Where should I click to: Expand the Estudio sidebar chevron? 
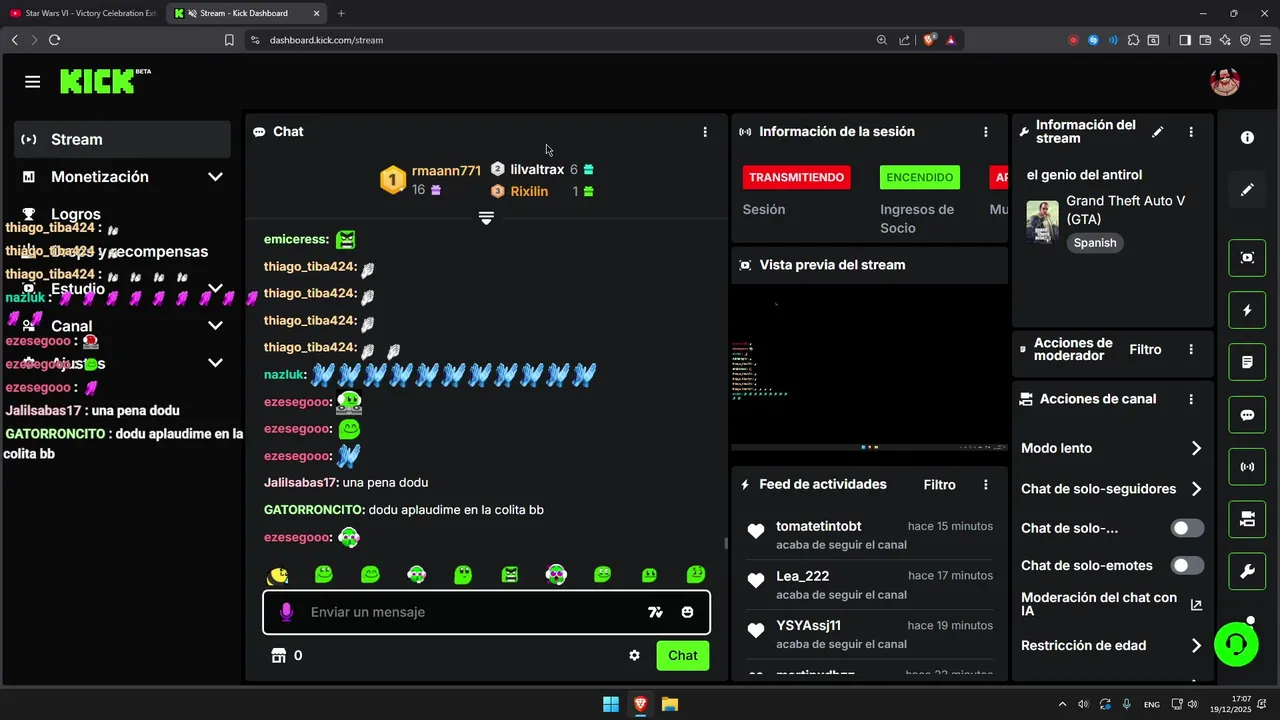tap(215, 289)
